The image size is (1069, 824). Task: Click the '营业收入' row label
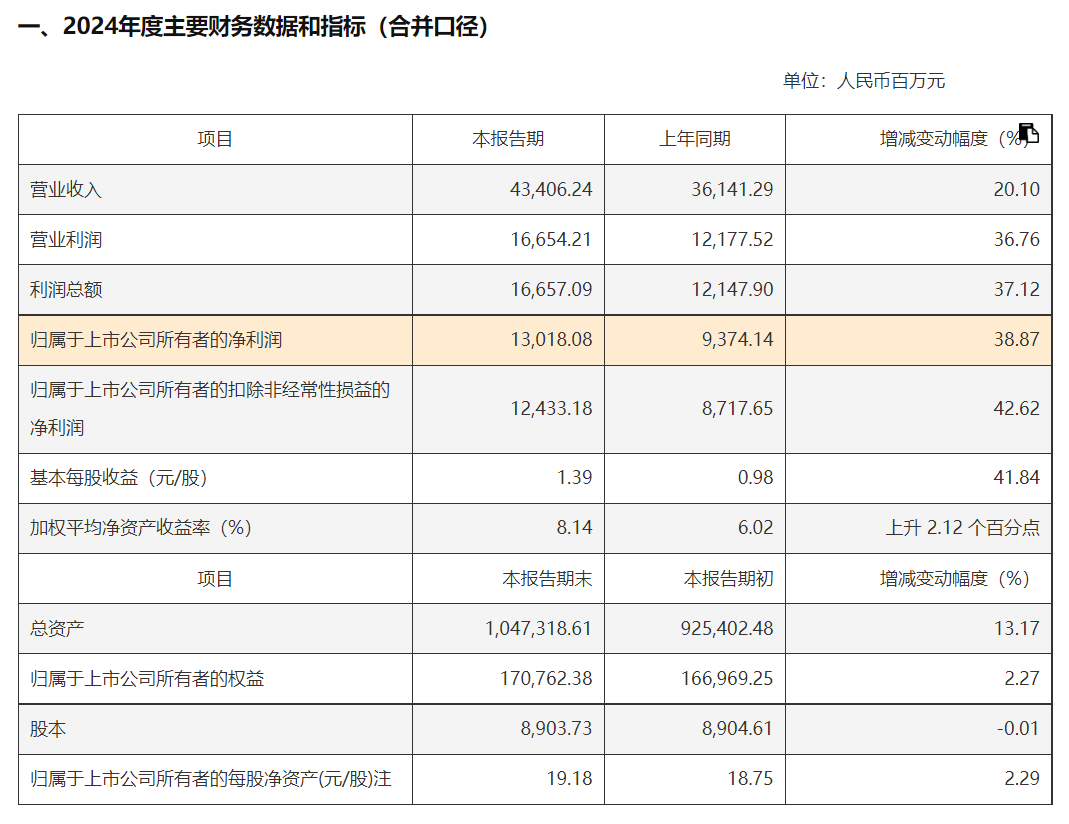click(x=65, y=189)
